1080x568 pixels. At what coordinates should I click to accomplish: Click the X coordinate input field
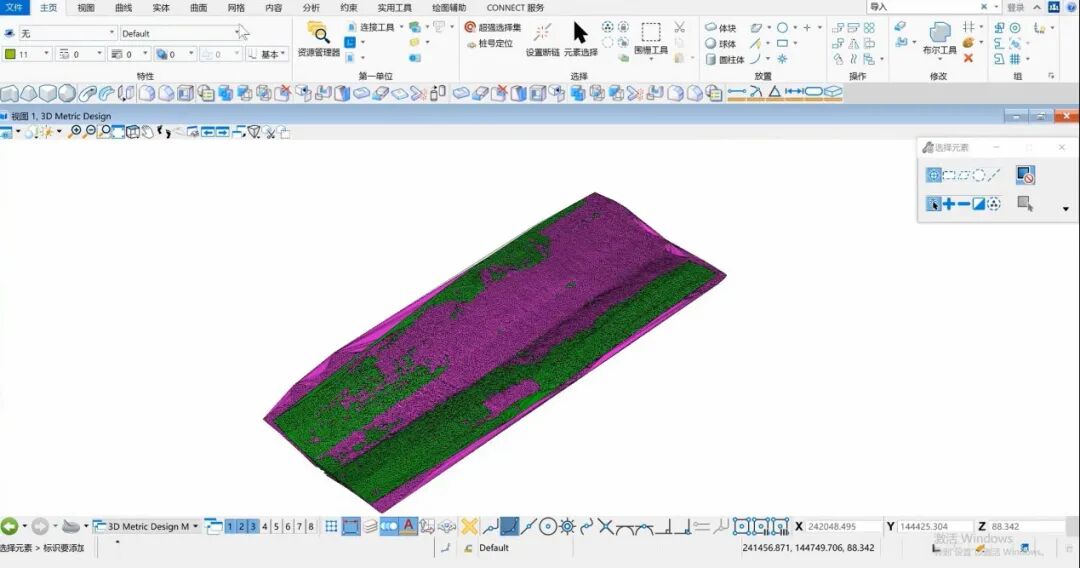point(843,526)
